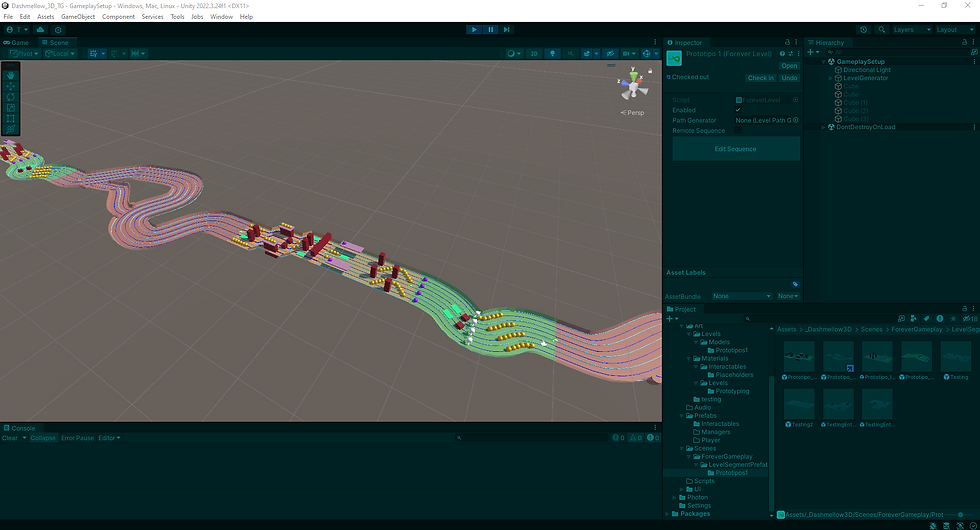Click the cache server status bar icon
Screen dimensions: 980x530
coord(946,526)
